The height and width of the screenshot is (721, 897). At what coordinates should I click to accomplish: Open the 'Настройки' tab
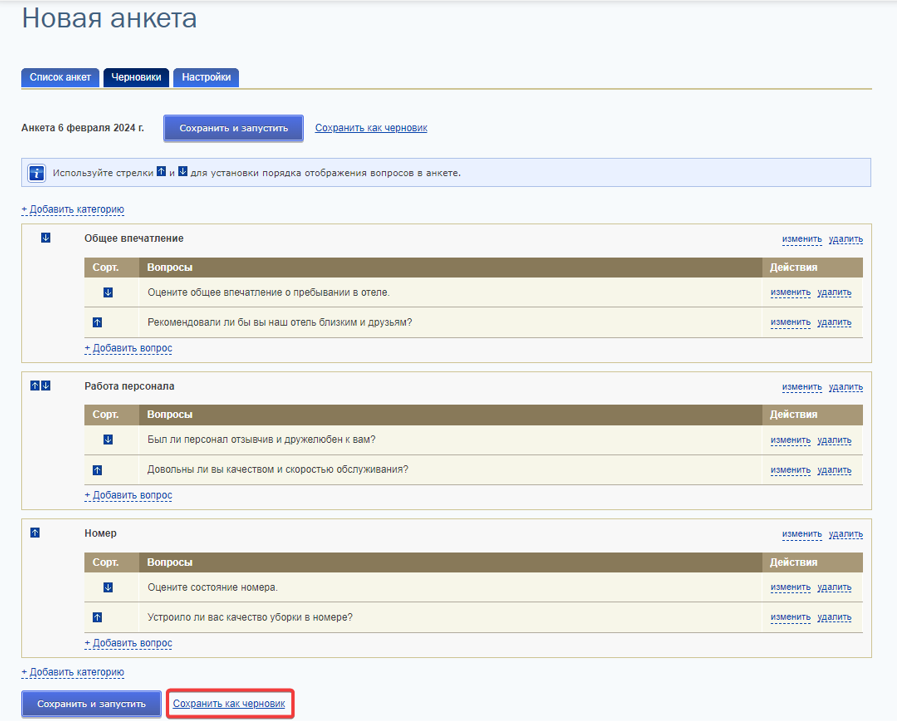206,77
